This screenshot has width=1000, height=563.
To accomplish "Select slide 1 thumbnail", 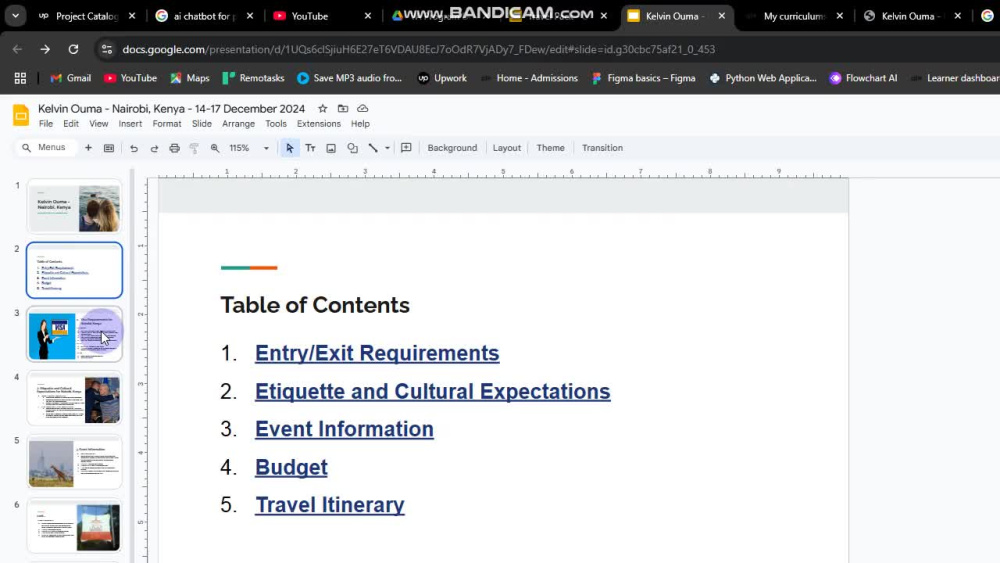I will 74,207.
